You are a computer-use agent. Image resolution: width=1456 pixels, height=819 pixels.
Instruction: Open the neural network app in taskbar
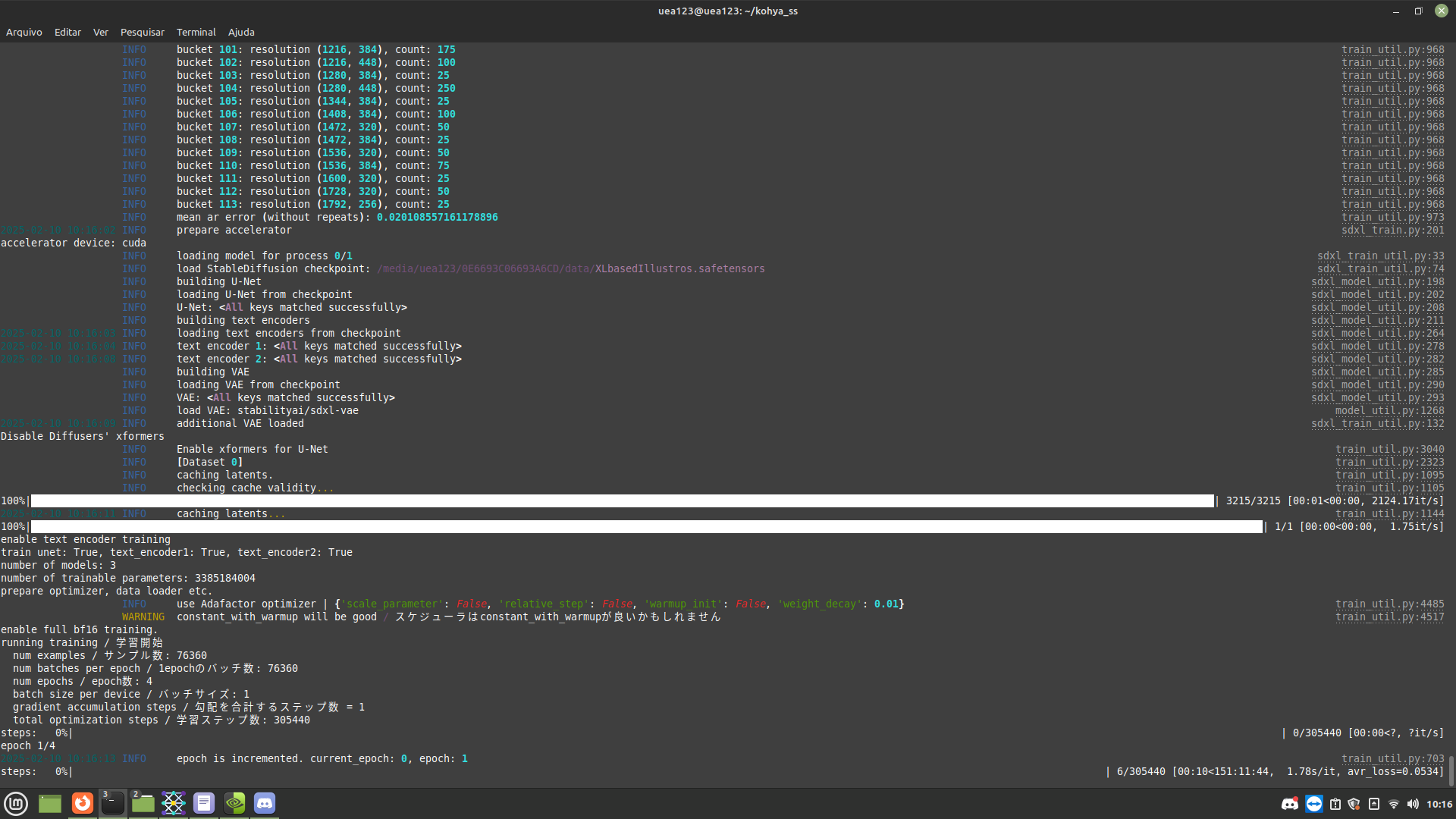[174, 803]
